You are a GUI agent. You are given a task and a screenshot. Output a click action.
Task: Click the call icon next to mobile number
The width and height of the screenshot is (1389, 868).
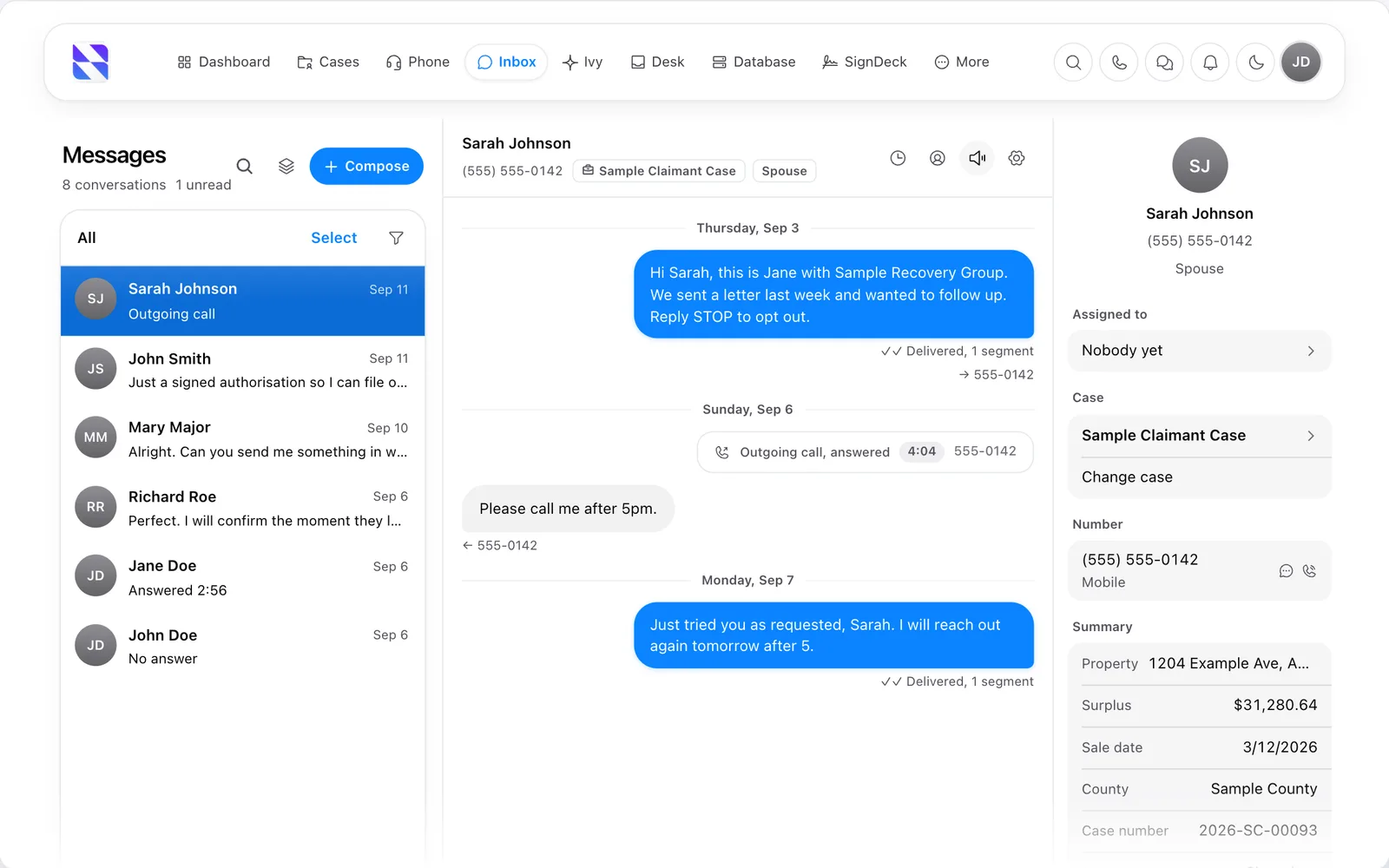pyautogui.click(x=1310, y=571)
